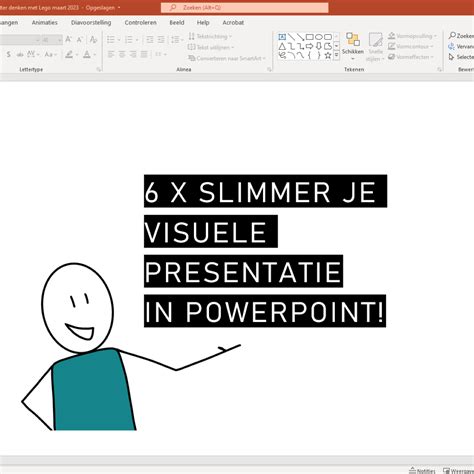Open the font size combo box
This screenshot has height=474, width=474.
52,40
